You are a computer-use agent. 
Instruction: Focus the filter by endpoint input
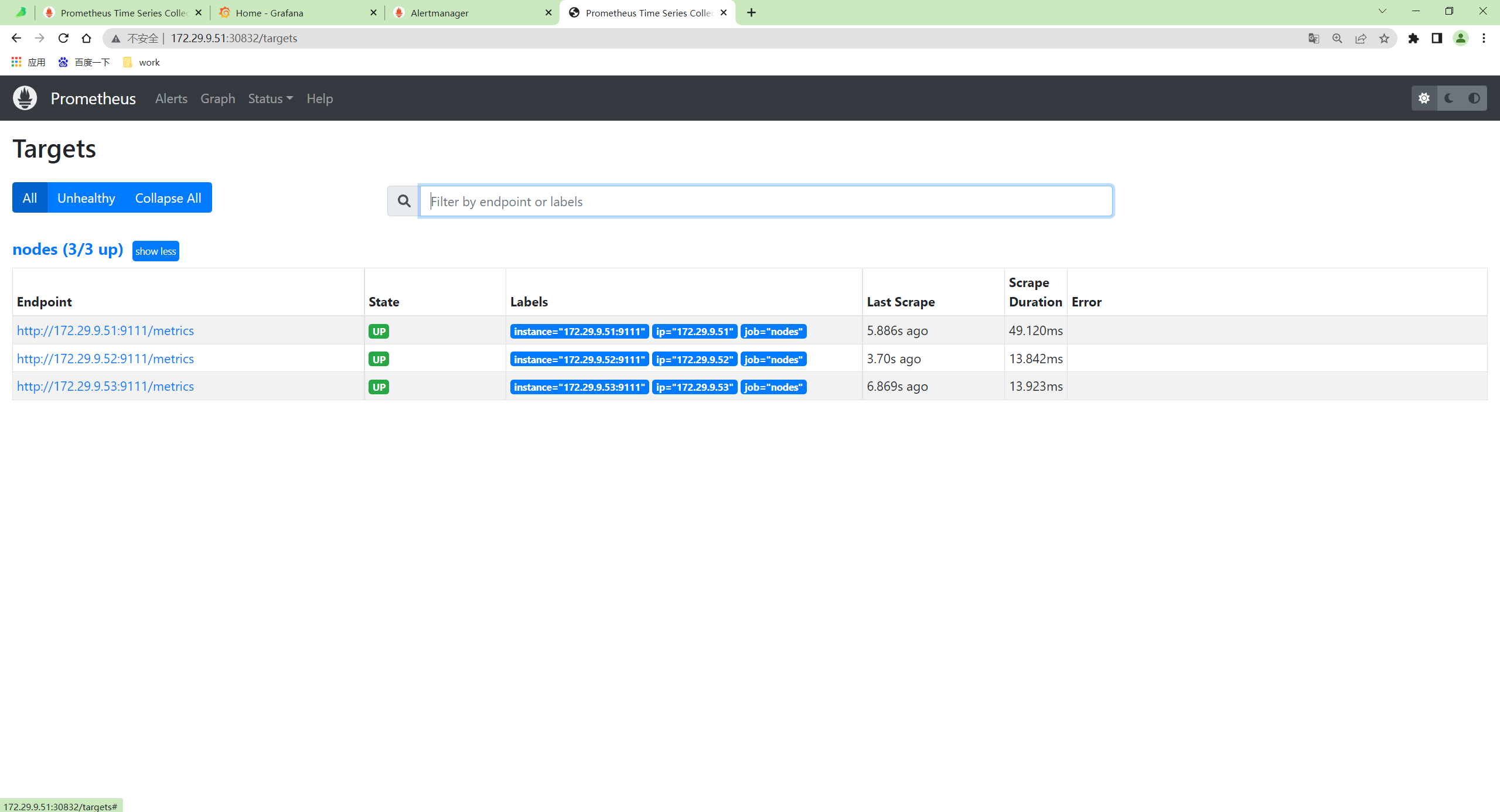pos(766,201)
